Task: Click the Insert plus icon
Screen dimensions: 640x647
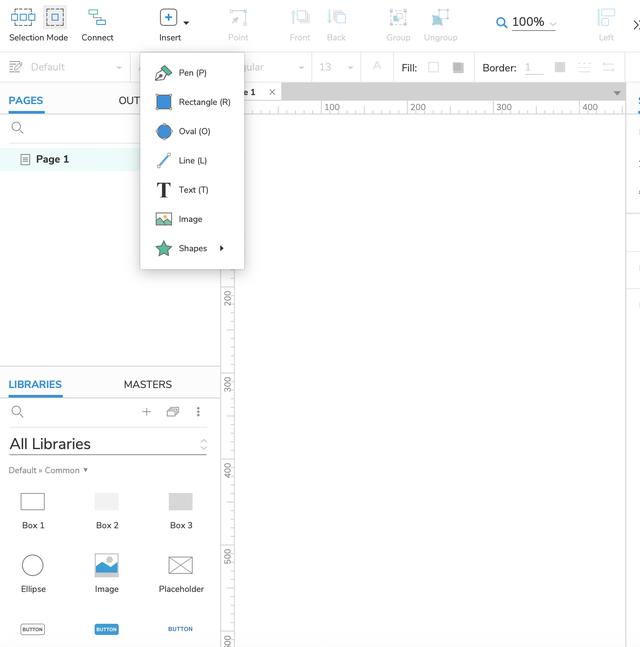Action: point(168,17)
